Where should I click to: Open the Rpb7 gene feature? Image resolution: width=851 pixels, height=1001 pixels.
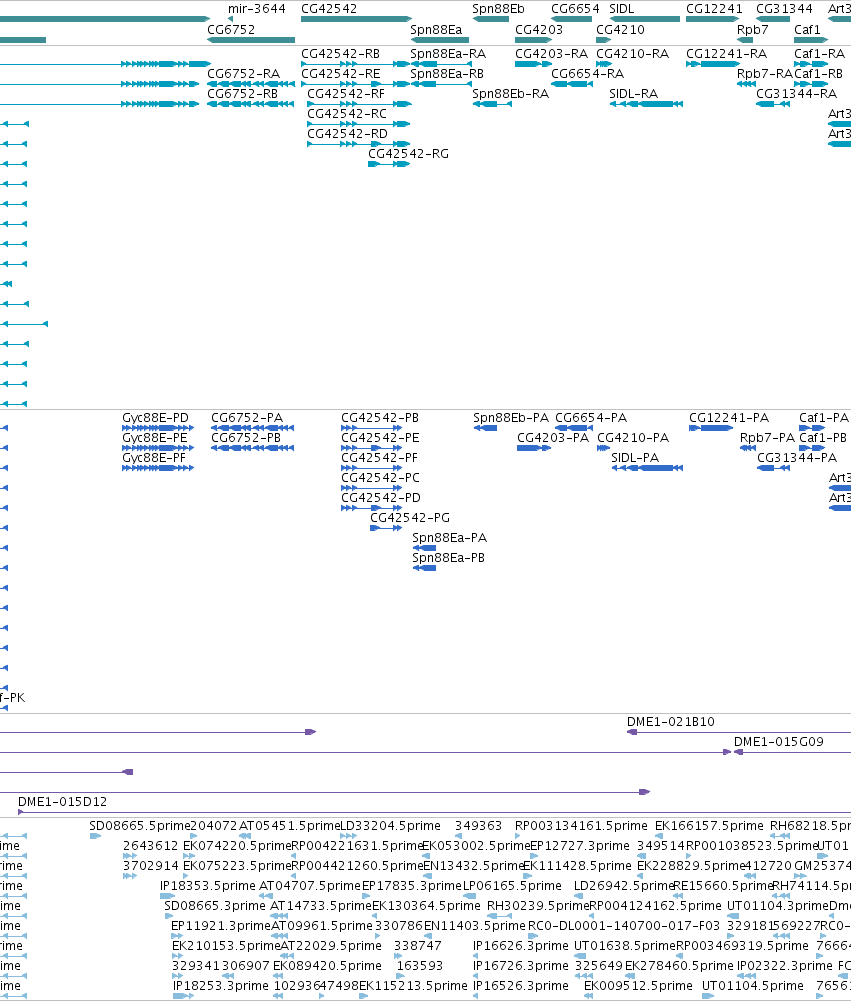click(x=744, y=40)
